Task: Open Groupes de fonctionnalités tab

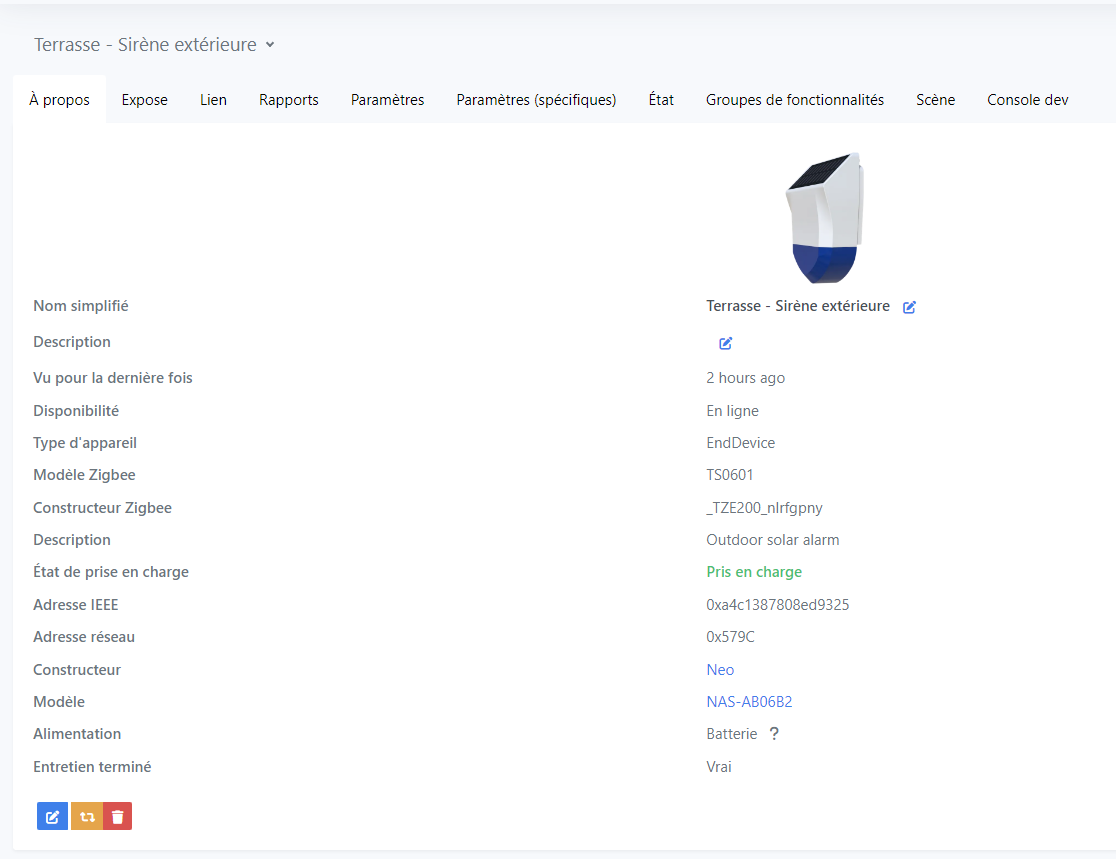Action: point(794,100)
